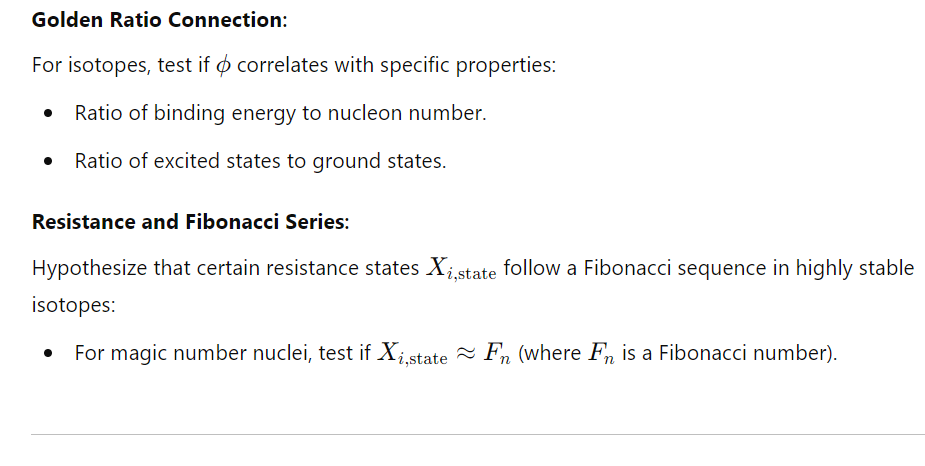The width and height of the screenshot is (925, 466).
Task: Click the horizontal divider line below the text
Action: (x=478, y=435)
